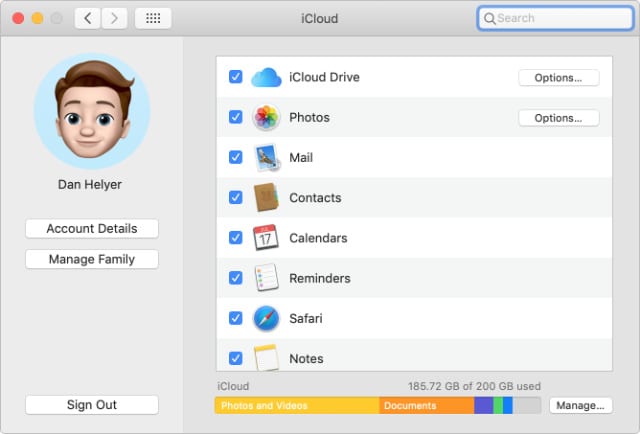Click the Notes row label
Screen dimensions: 640x434
(306, 359)
